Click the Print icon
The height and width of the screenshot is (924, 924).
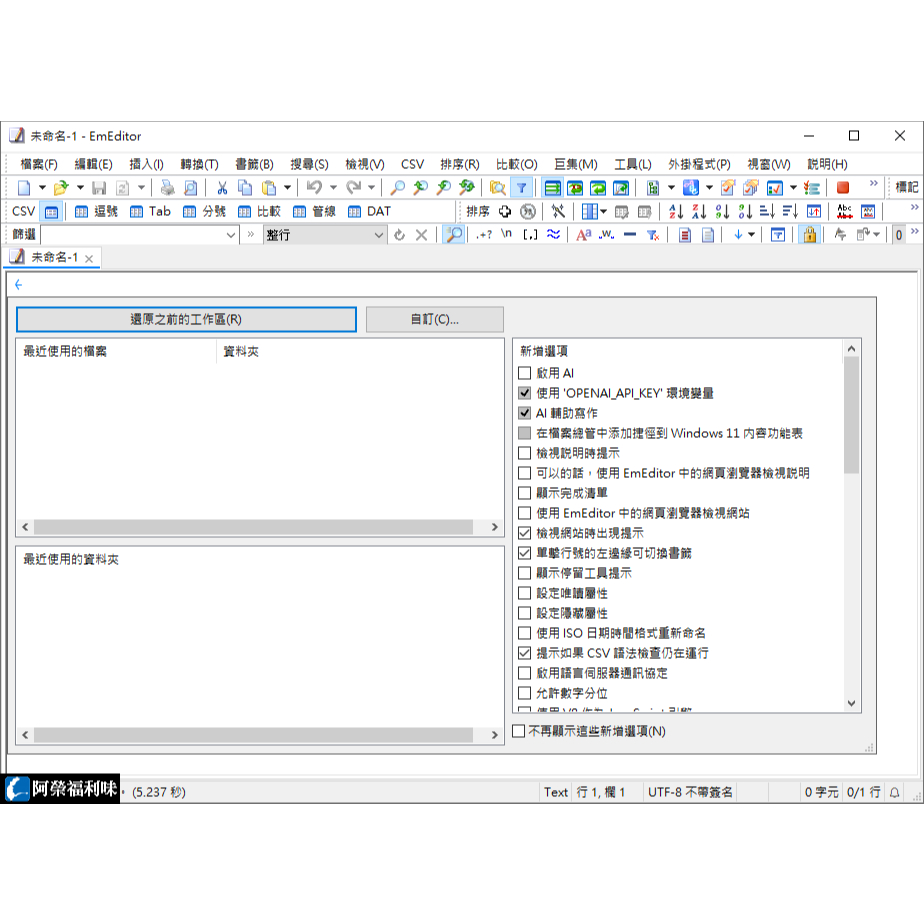pos(168,188)
